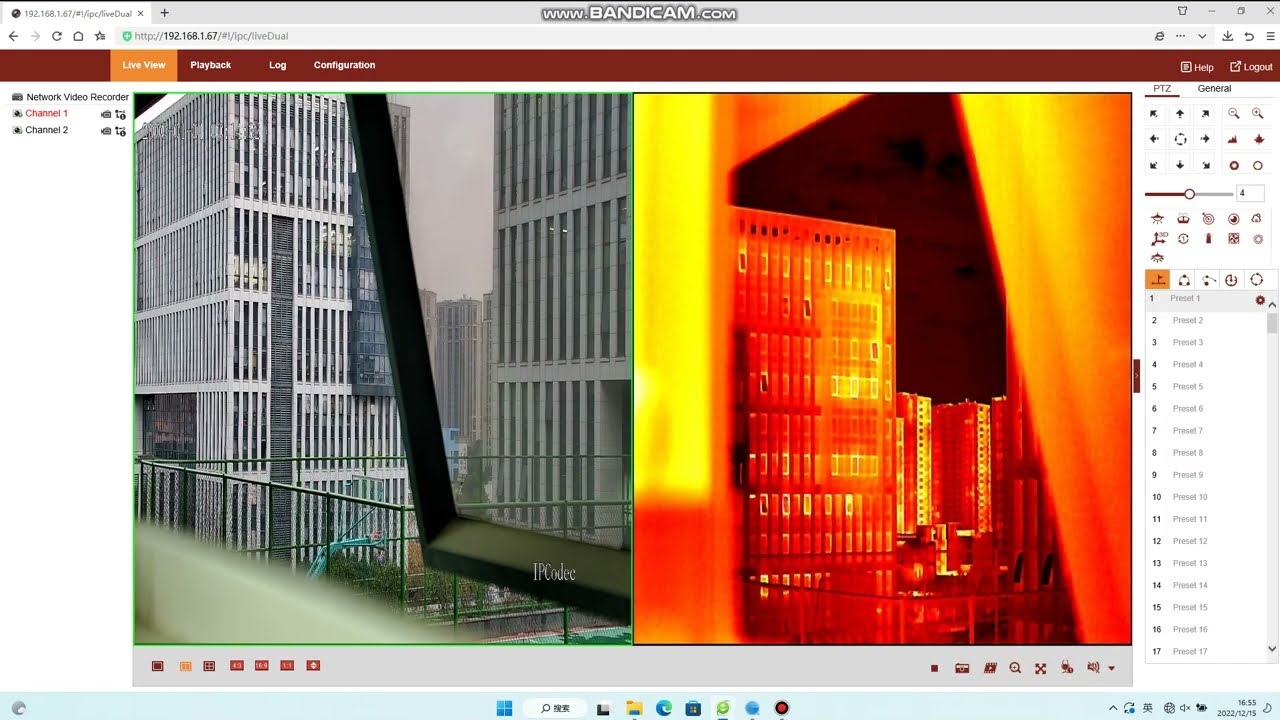Adjust the PTZ speed slider
The height and width of the screenshot is (720, 1280).
[x=1189, y=194]
